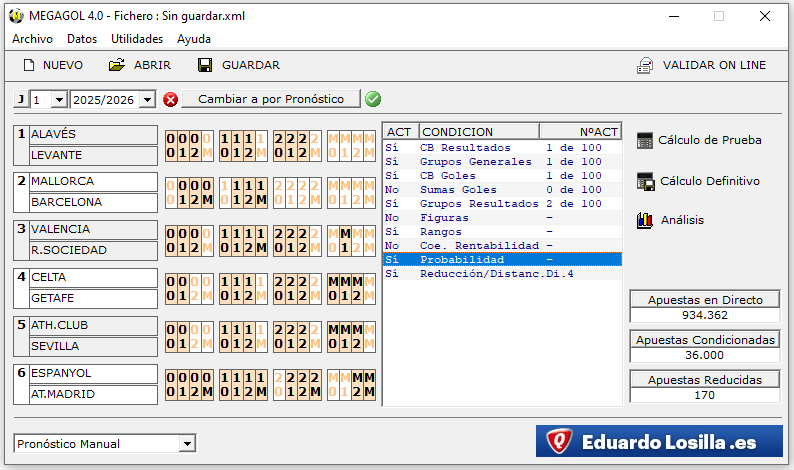Save with the GUARDAR floppy icon
The height and width of the screenshot is (470, 794).
coord(205,65)
